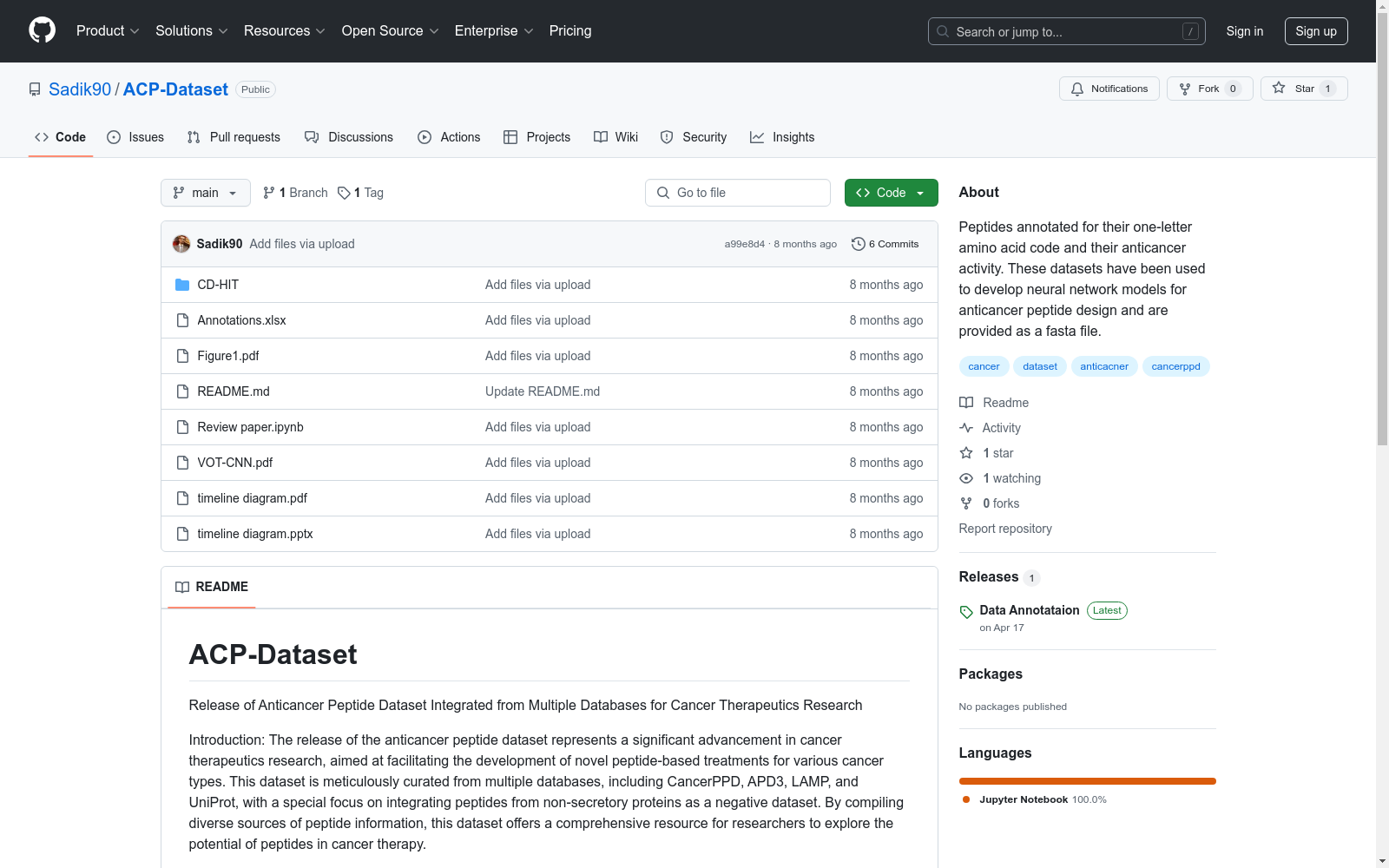Click the file icon for timeline diagram.pptx
The image size is (1389, 868).
click(x=182, y=534)
